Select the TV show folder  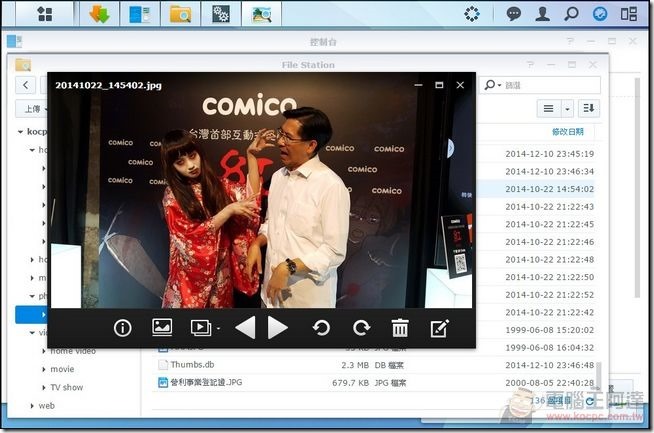[67, 388]
